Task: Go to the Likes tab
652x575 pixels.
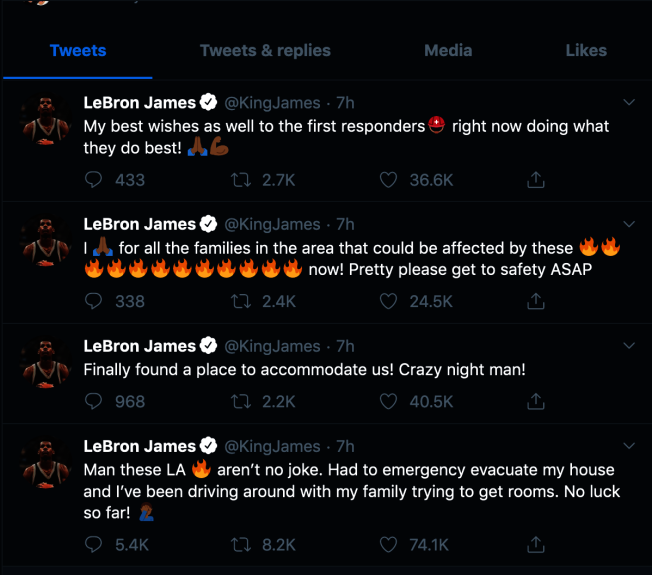Action: [586, 50]
